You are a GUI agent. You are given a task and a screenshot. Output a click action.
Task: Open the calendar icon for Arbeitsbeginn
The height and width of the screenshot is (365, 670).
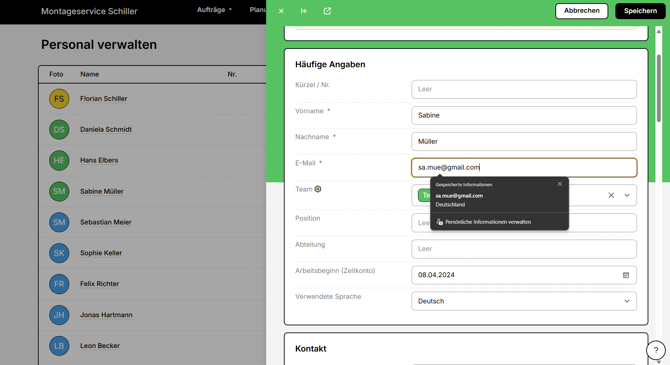click(x=626, y=275)
